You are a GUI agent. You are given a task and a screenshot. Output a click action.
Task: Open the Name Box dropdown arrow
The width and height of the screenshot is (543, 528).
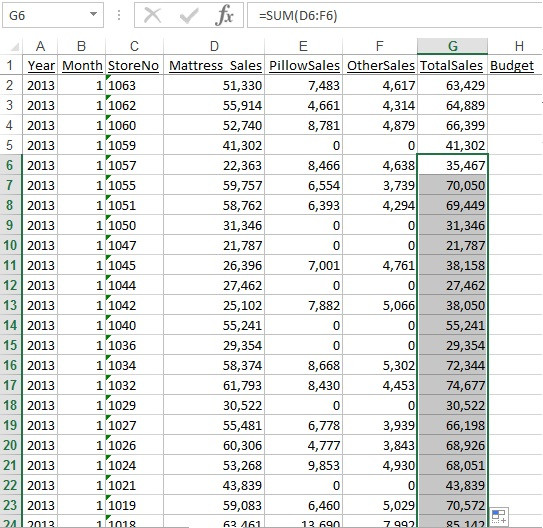pyautogui.click(x=93, y=15)
